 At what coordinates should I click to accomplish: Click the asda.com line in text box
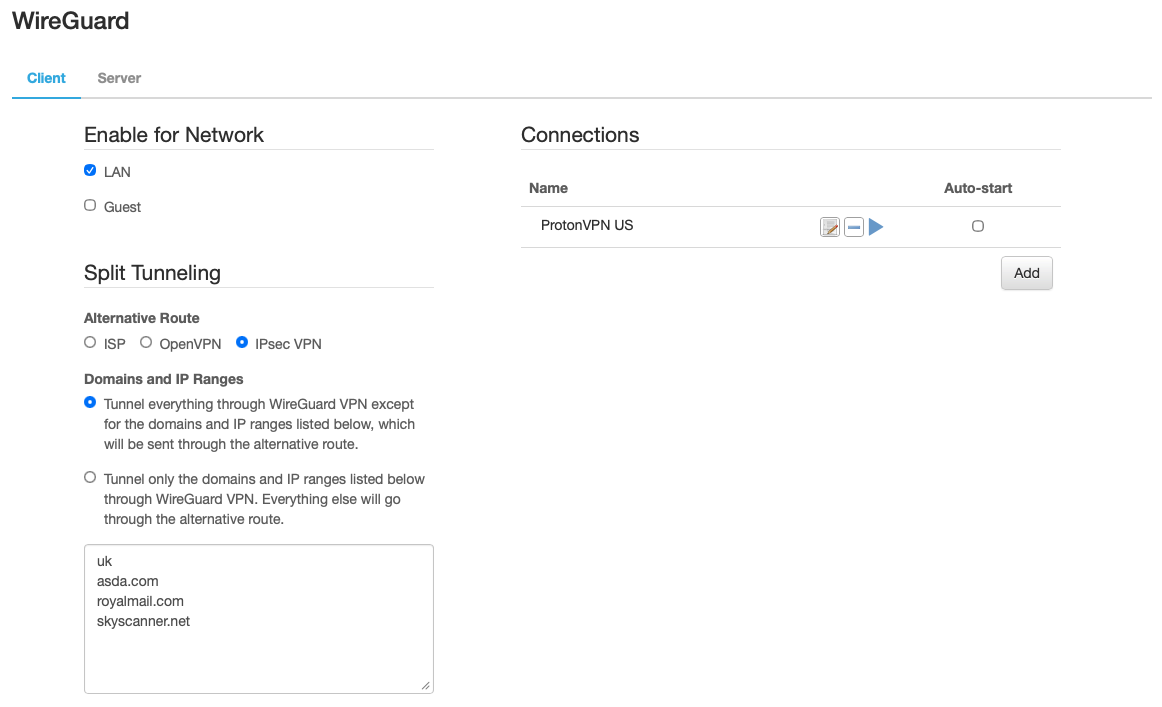(127, 581)
